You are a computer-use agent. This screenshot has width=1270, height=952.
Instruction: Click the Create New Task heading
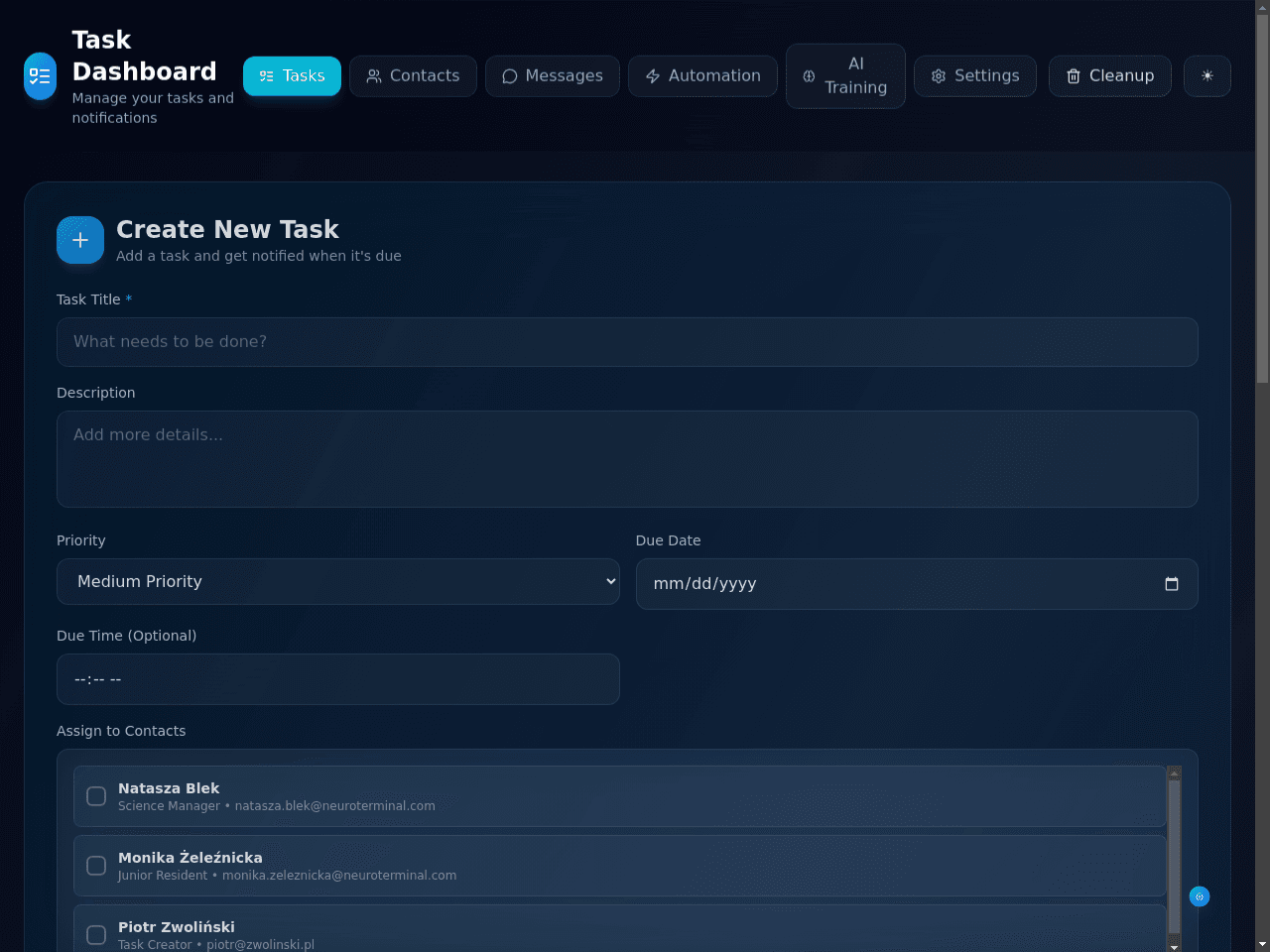pos(227,229)
